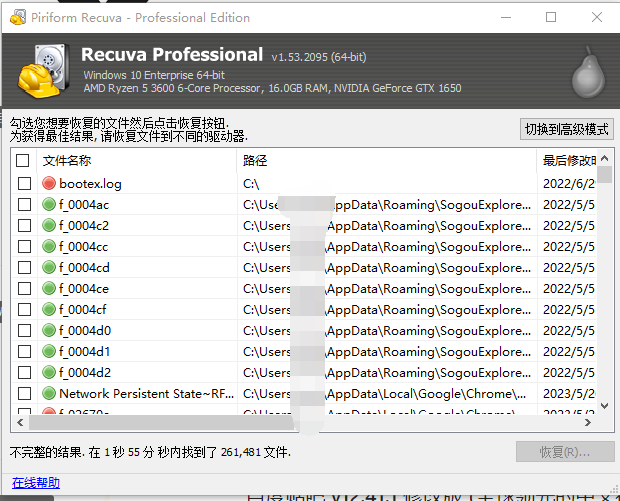The image size is (620, 501).
Task: Select the bootex.log file name
Action: coord(90,184)
